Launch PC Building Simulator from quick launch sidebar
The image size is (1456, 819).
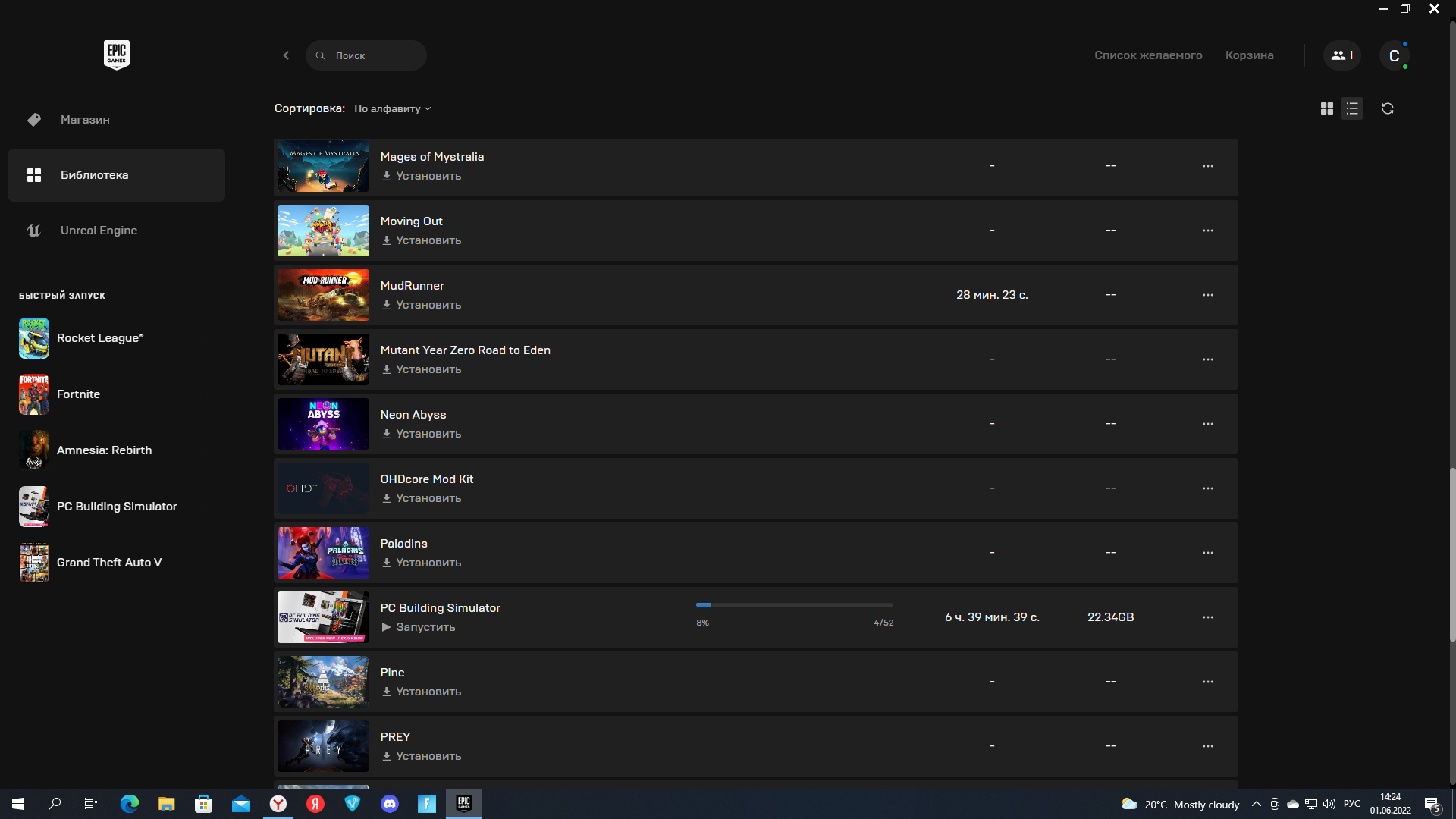pos(98,507)
